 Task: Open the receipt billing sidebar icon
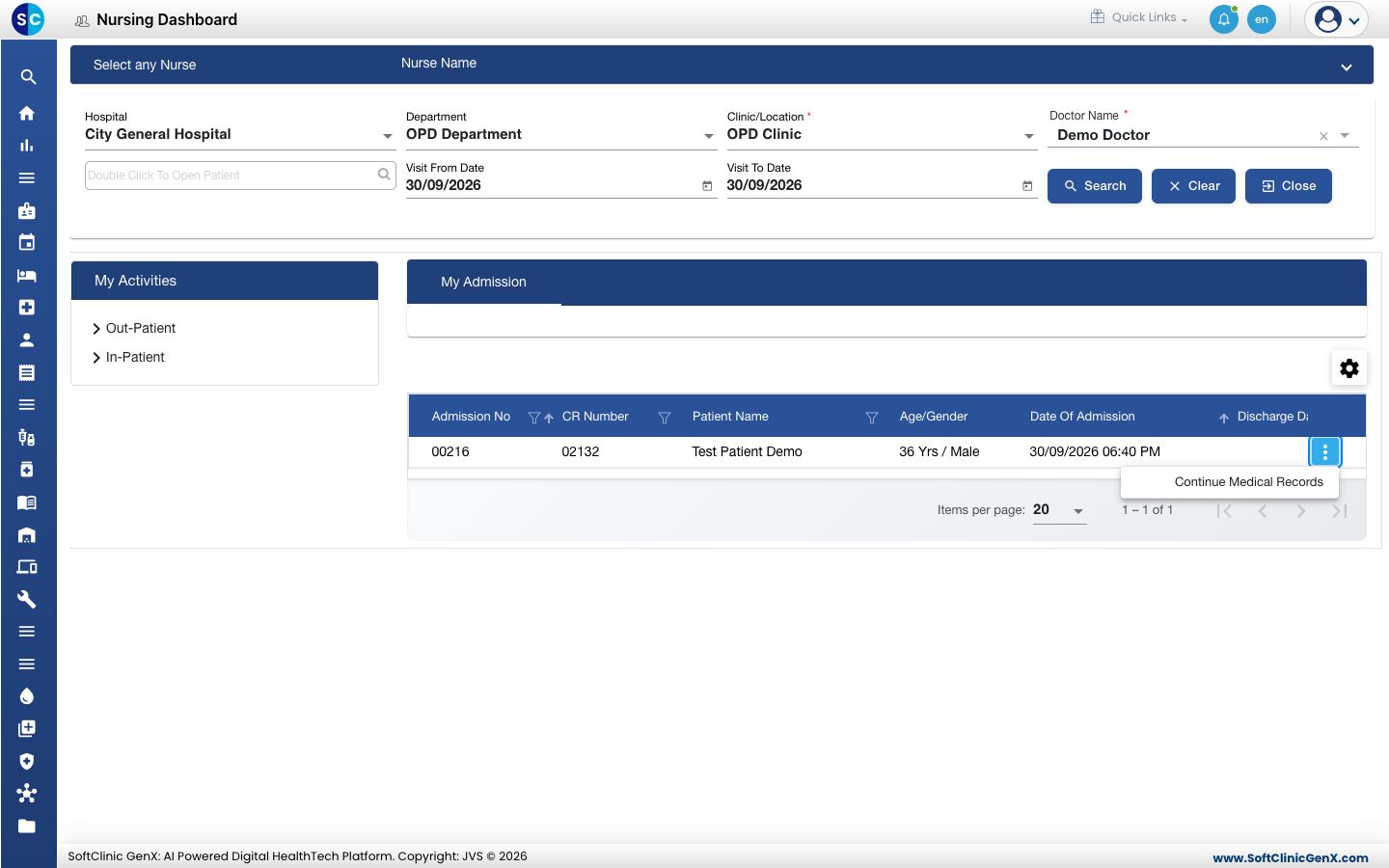click(x=27, y=372)
